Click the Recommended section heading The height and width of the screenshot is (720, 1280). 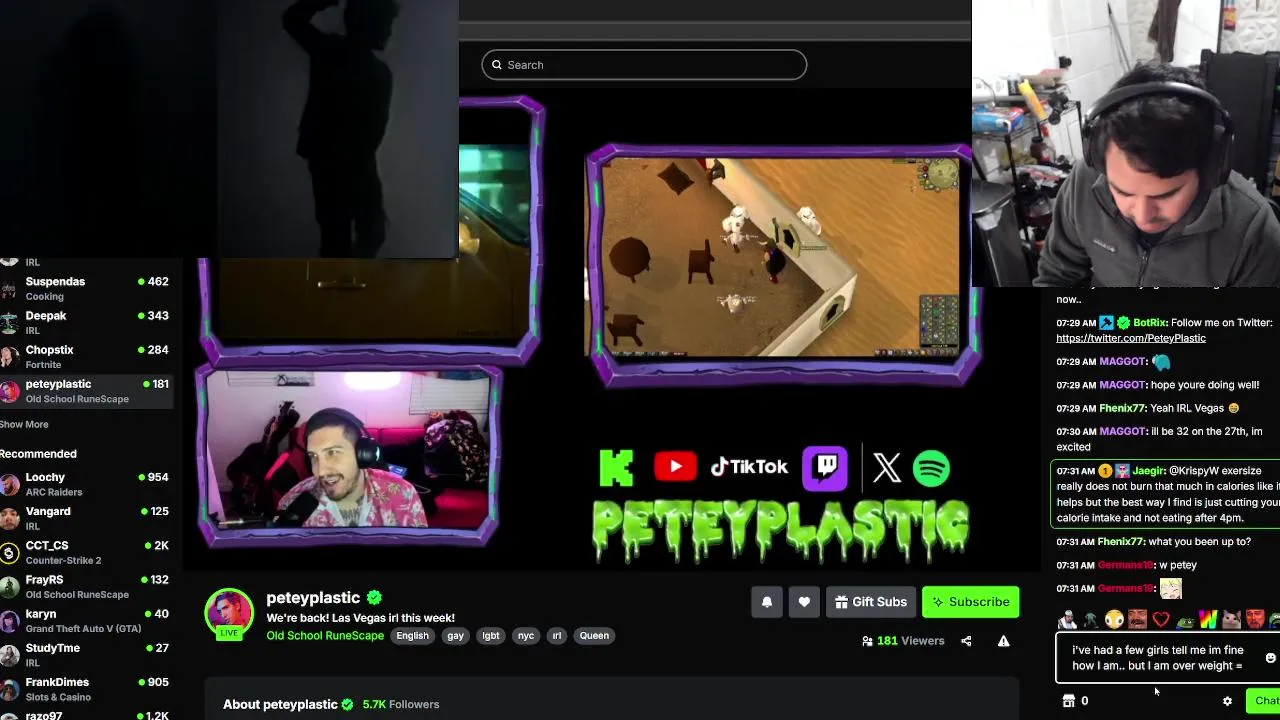(38, 454)
